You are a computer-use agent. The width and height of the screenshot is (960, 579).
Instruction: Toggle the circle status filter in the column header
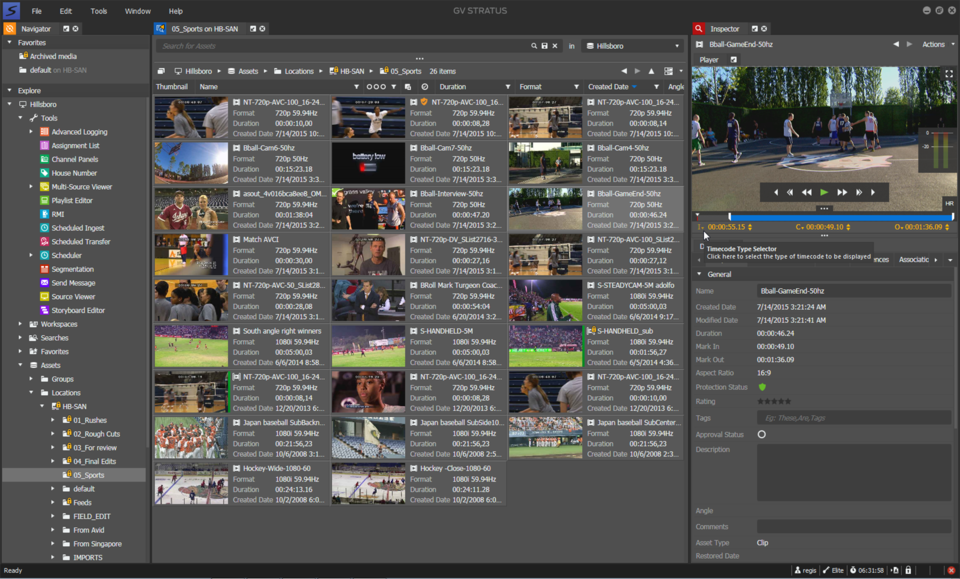424,87
